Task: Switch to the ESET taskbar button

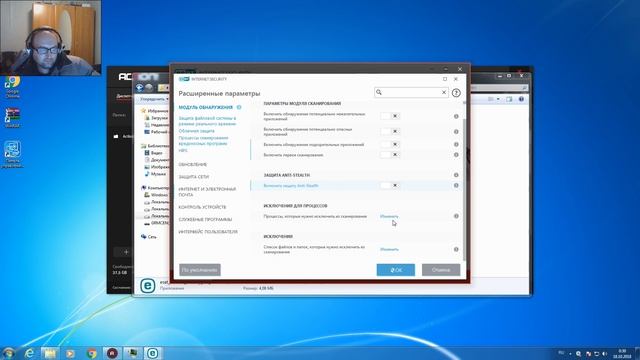Action: (x=153, y=353)
